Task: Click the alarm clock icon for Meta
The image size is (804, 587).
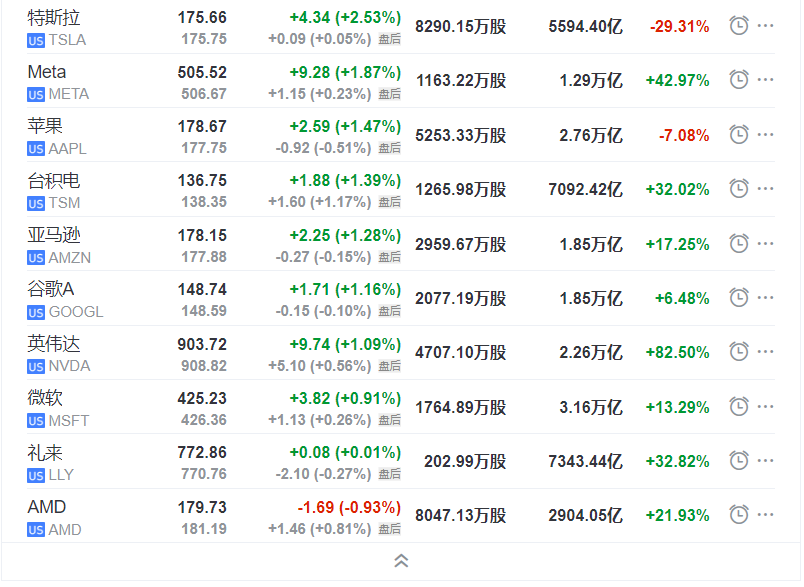Action: click(x=738, y=80)
